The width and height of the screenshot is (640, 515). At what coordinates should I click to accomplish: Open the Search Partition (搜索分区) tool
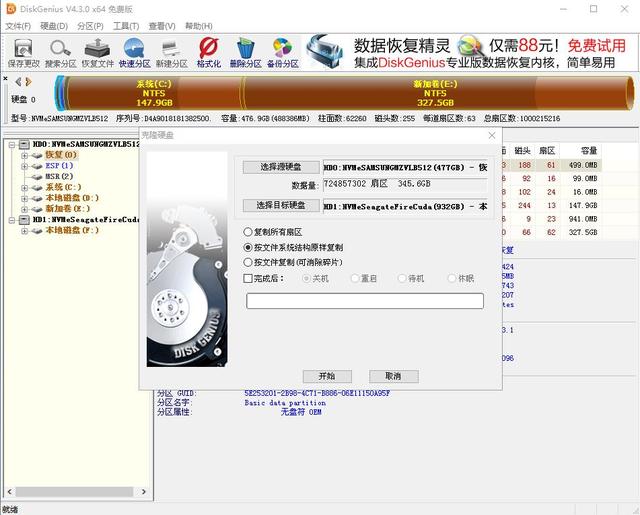tap(60, 53)
